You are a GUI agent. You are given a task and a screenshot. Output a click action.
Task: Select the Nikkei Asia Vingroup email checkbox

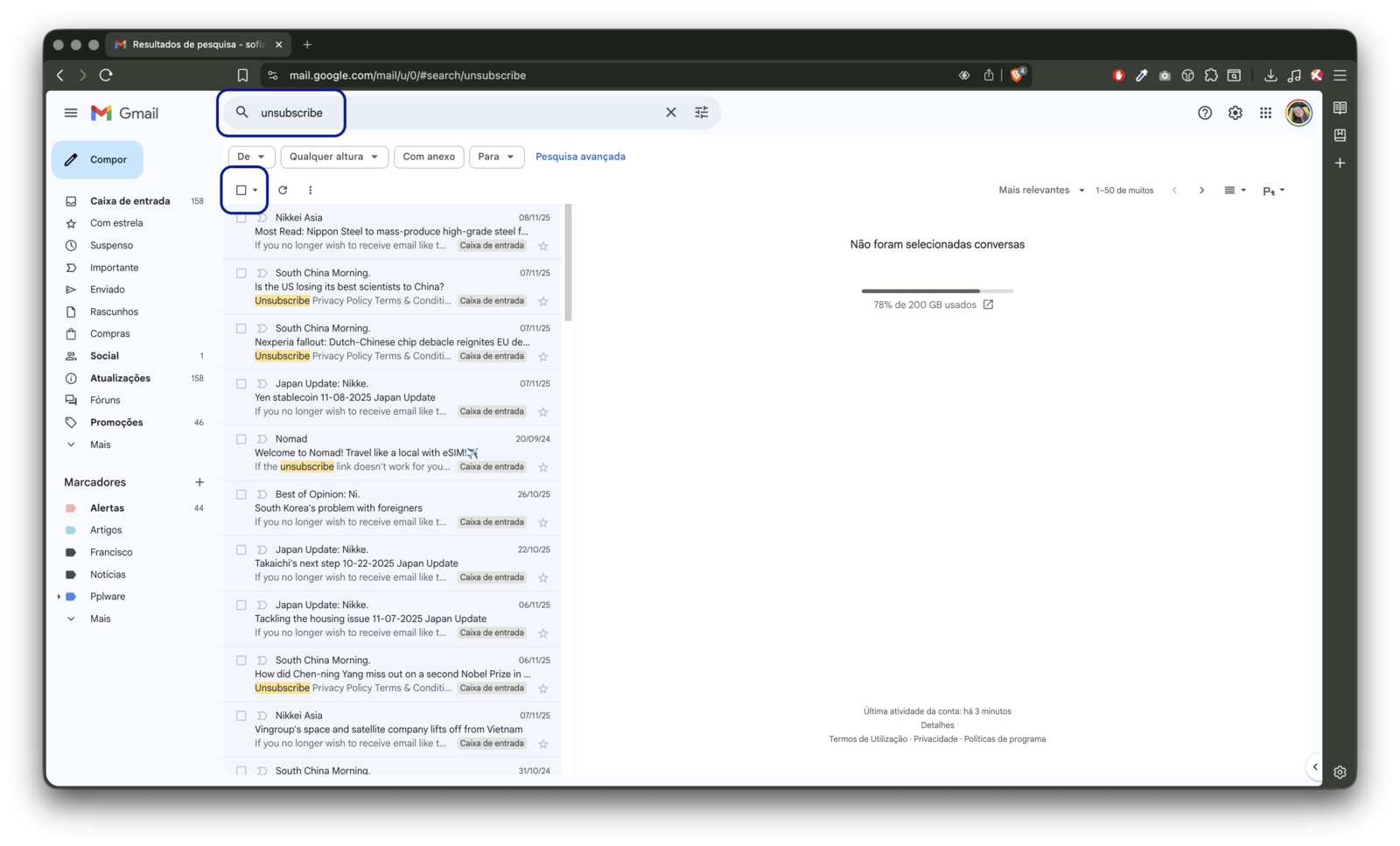[241, 716]
